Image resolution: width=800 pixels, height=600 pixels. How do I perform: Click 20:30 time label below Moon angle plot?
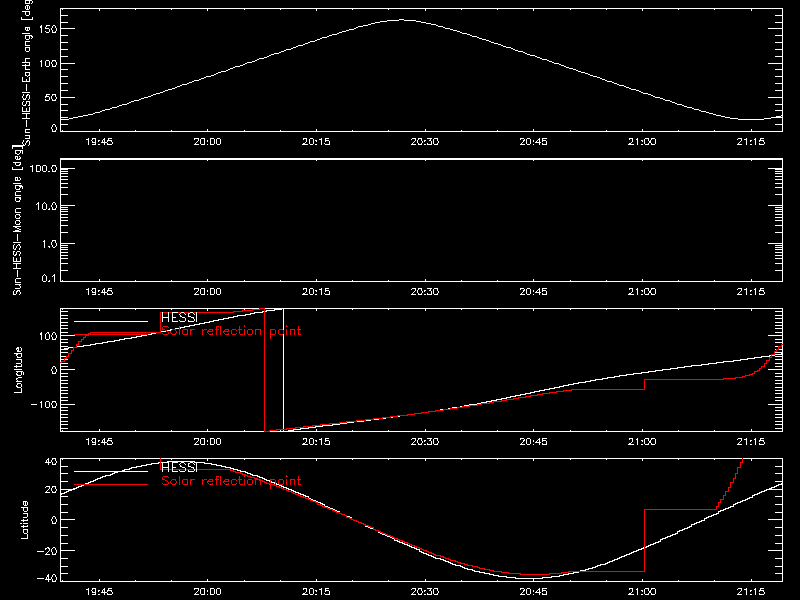[x=424, y=291]
